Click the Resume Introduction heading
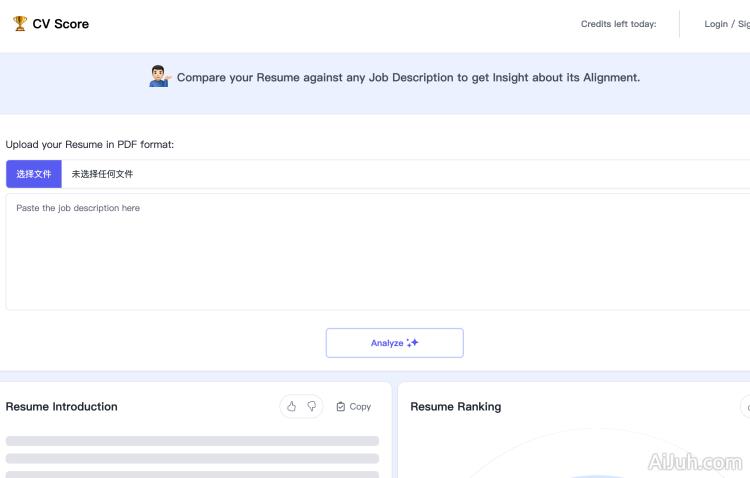The height and width of the screenshot is (478, 750). (x=62, y=407)
